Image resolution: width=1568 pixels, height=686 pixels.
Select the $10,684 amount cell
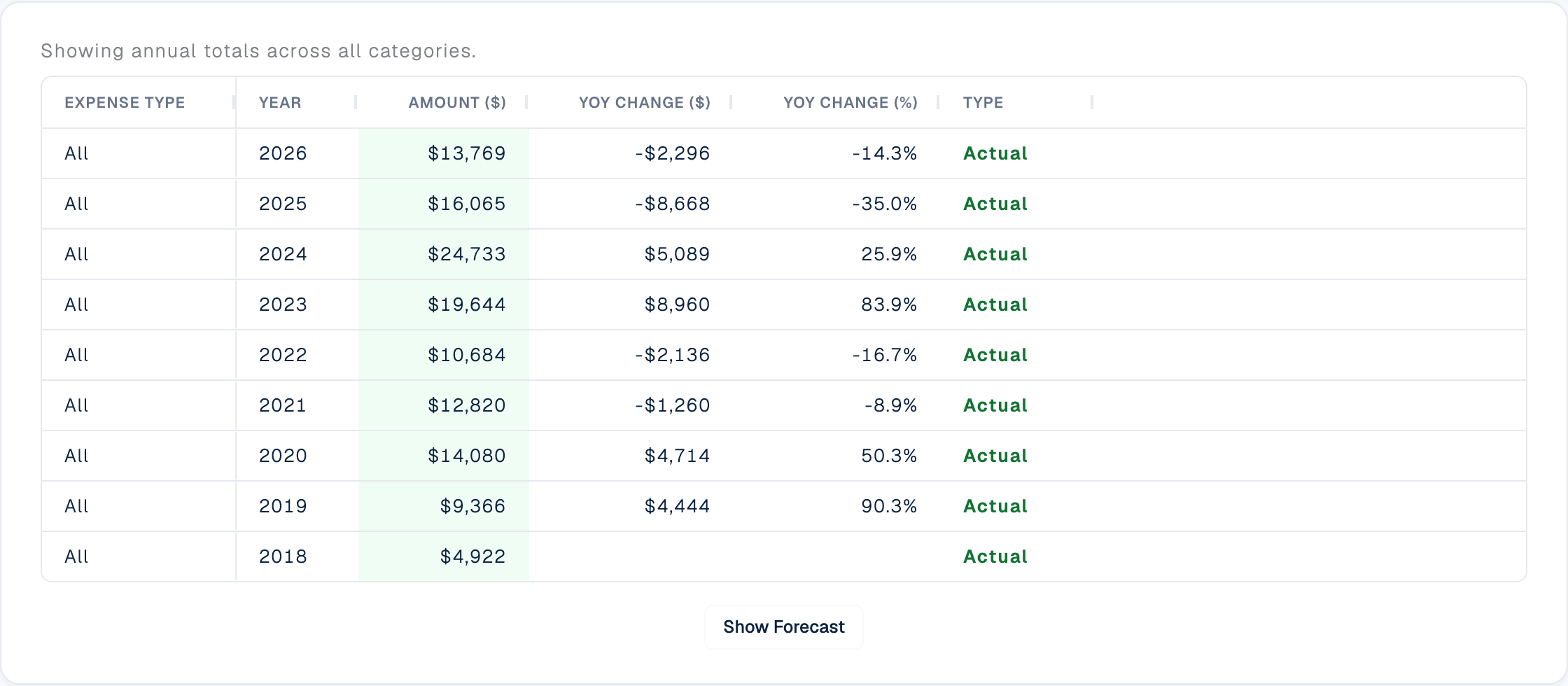pyautogui.click(x=444, y=355)
